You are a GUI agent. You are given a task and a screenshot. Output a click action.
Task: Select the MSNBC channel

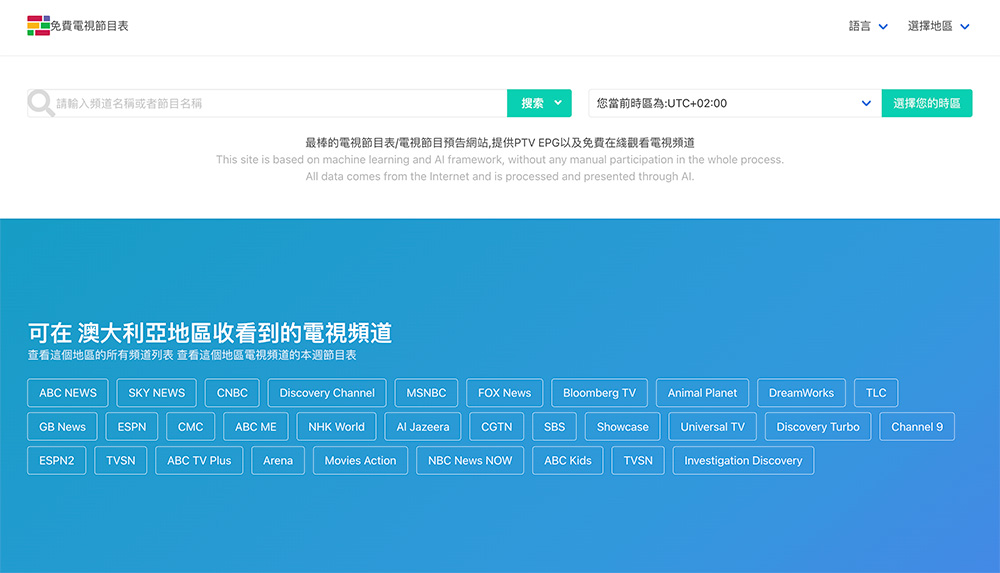426,392
